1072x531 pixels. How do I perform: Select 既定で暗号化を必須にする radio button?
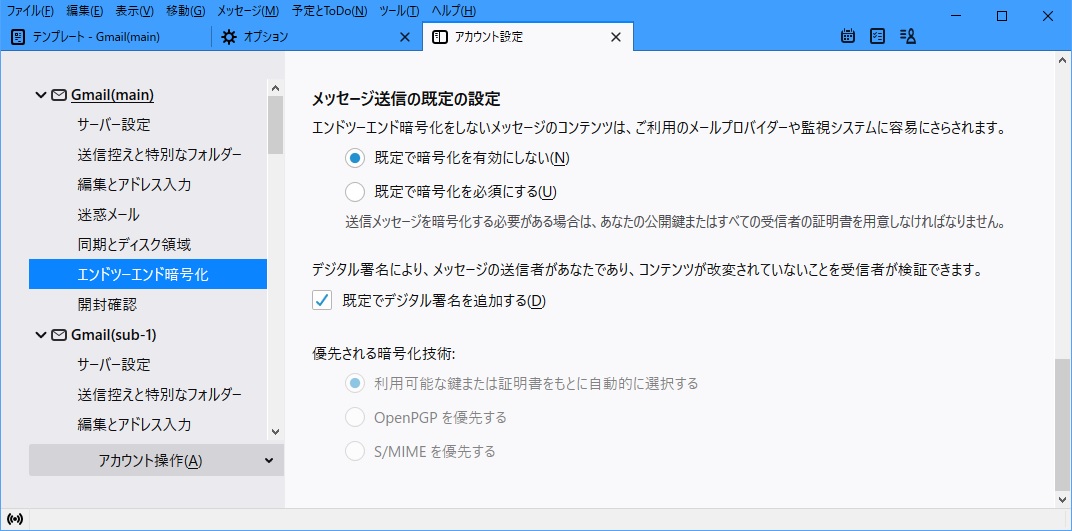tap(354, 192)
